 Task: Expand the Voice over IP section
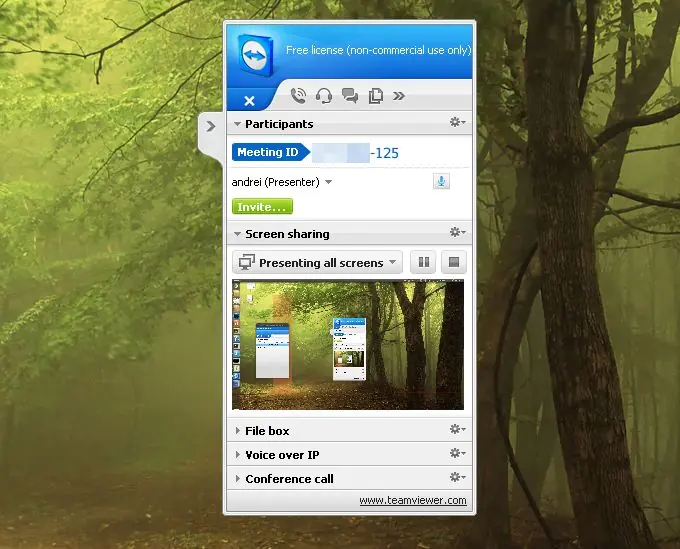coord(238,454)
